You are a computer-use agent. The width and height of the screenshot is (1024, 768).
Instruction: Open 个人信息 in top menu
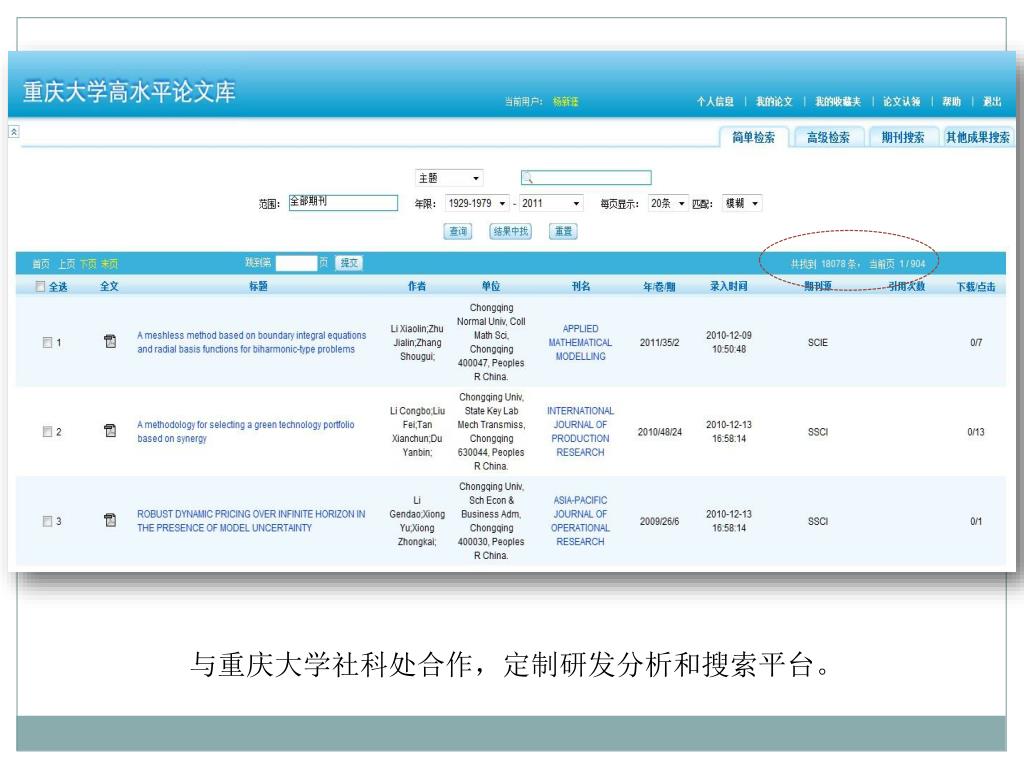click(x=715, y=101)
